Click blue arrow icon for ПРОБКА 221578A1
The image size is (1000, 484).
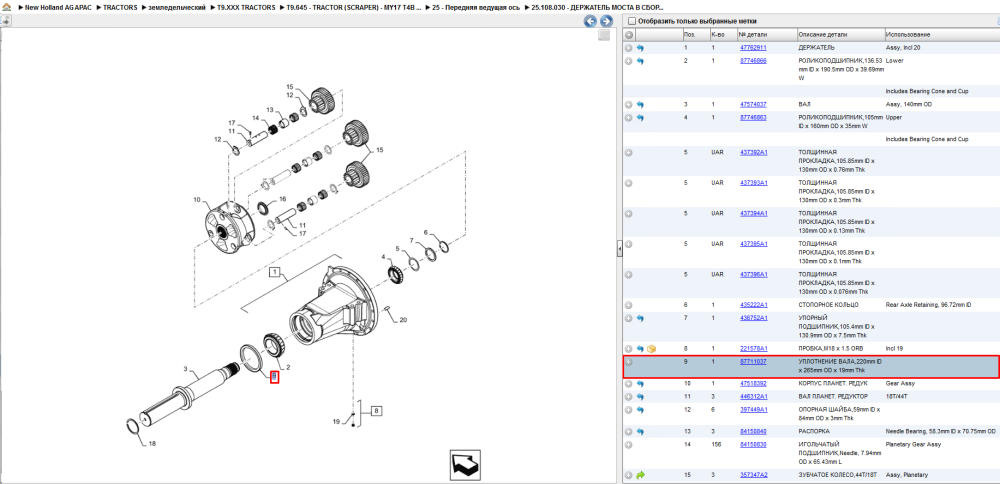[640, 349]
